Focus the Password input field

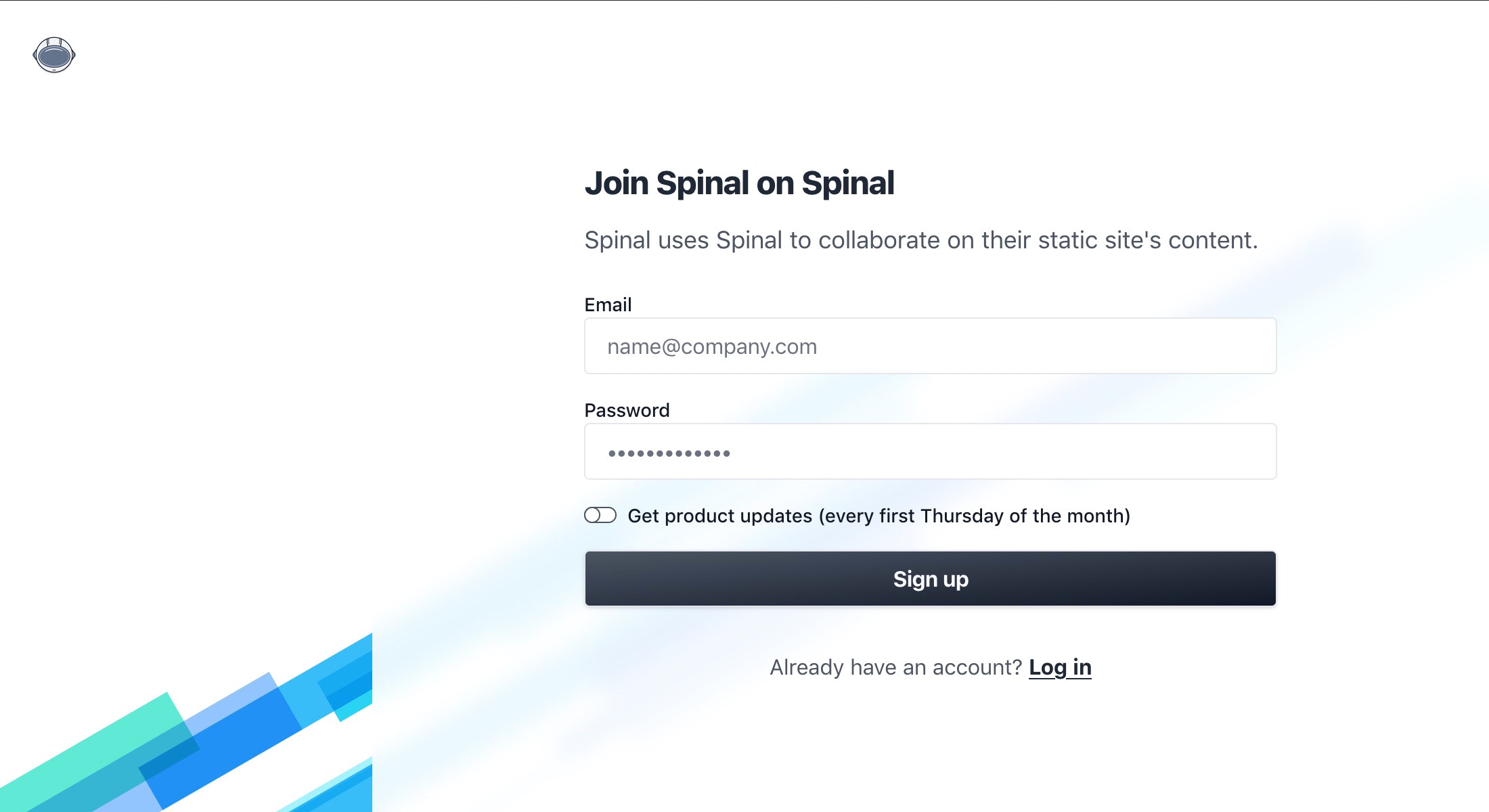[x=930, y=451]
